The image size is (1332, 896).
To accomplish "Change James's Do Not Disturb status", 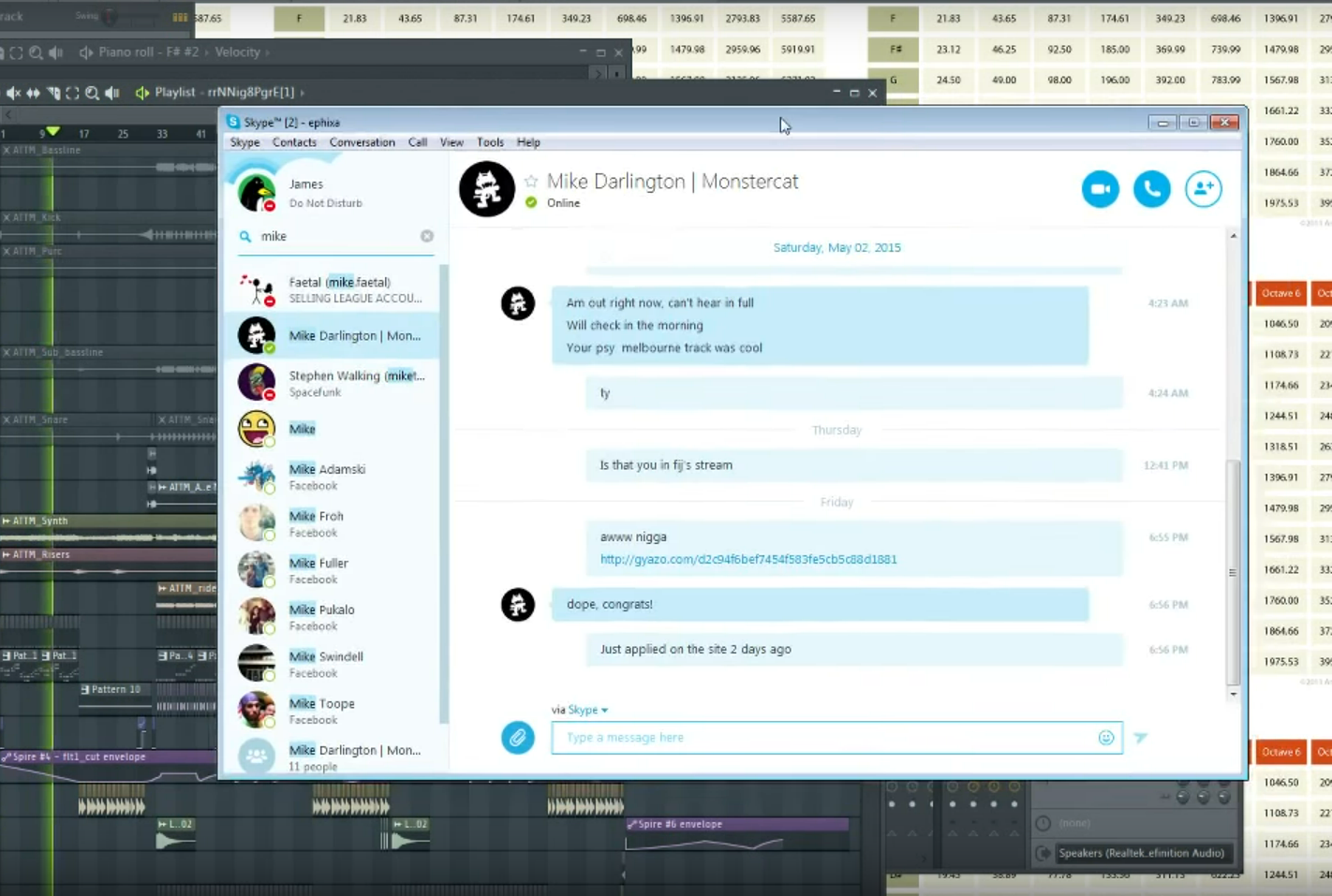I will click(325, 203).
